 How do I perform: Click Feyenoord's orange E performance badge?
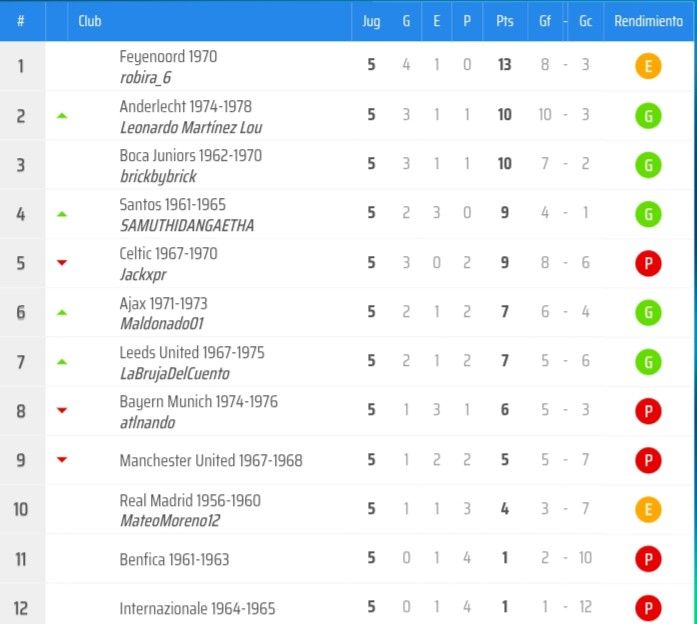[x=648, y=66]
